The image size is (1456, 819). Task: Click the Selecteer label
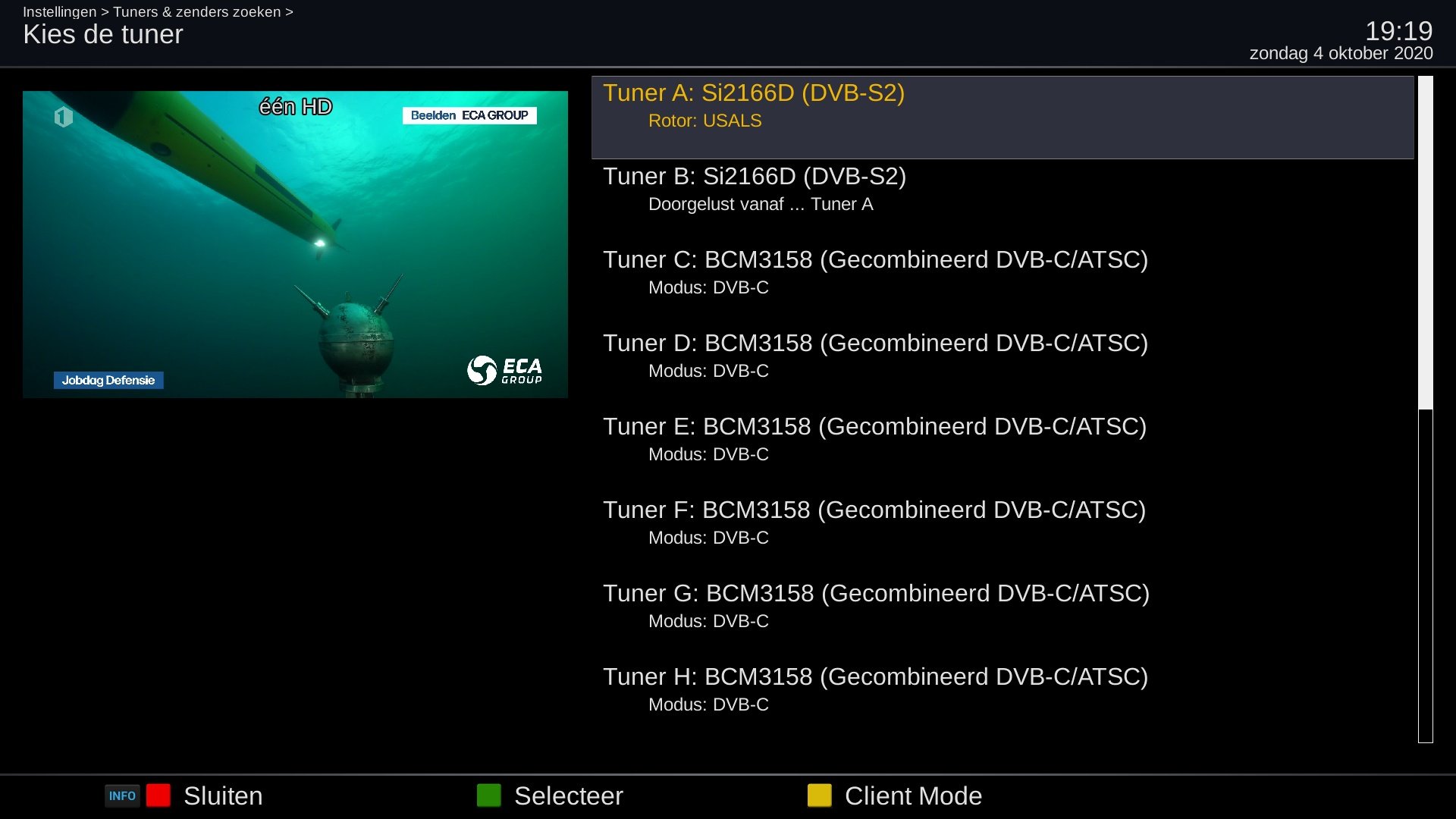pyautogui.click(x=568, y=795)
